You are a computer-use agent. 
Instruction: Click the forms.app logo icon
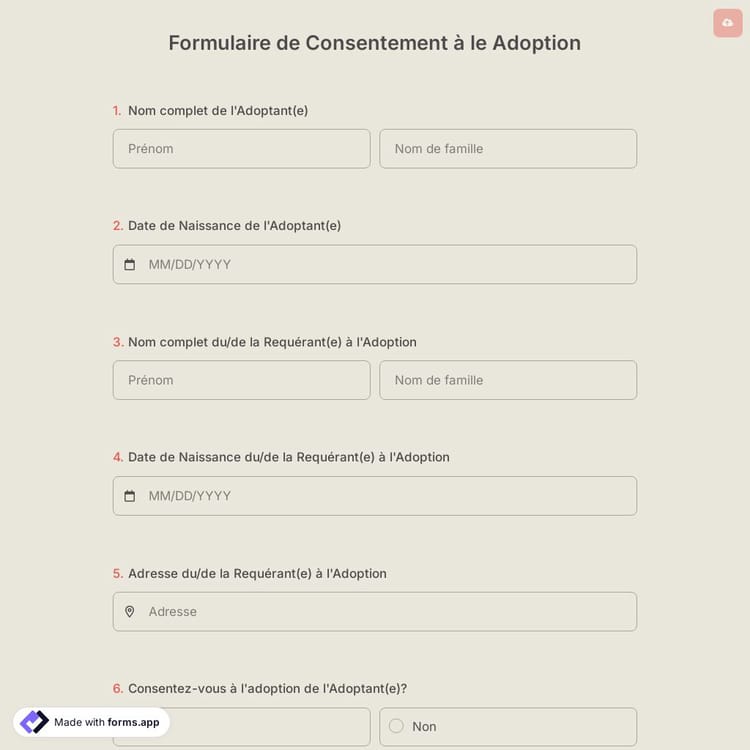click(x=34, y=722)
